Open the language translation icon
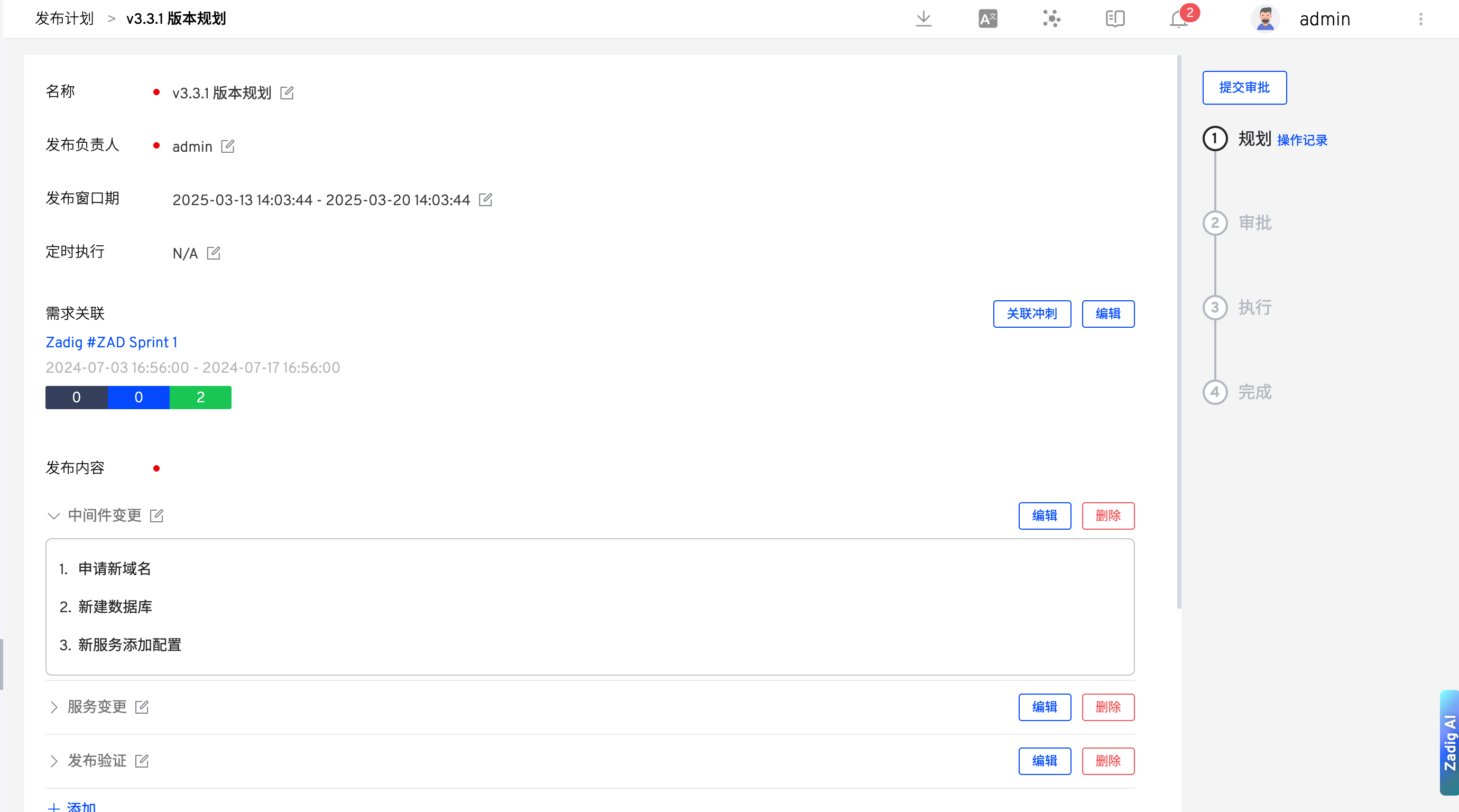 [988, 19]
